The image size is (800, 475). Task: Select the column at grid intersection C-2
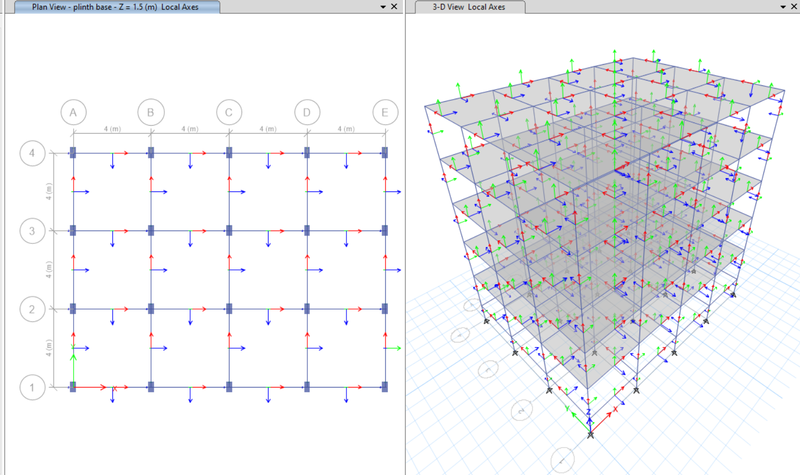click(x=229, y=309)
